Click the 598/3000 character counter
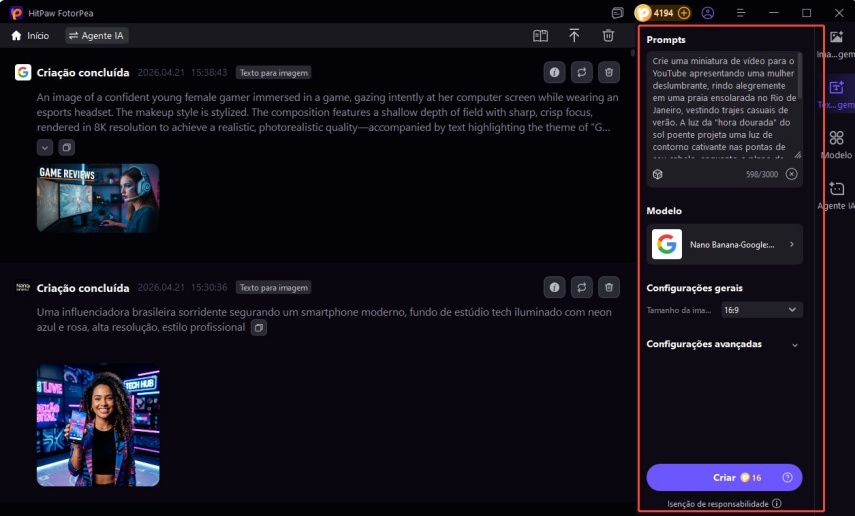 [x=762, y=175]
